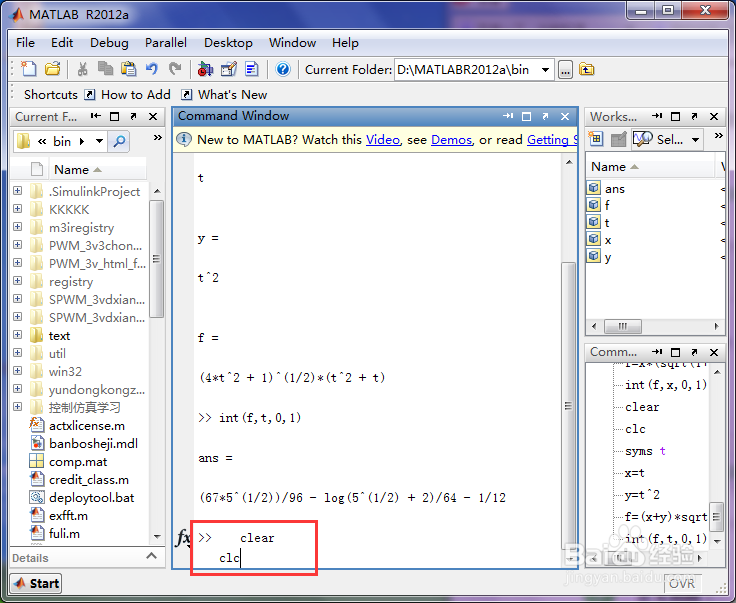736x603 pixels.
Task: Open GUIDE icon in toolbar
Action: pyautogui.click(x=229, y=69)
